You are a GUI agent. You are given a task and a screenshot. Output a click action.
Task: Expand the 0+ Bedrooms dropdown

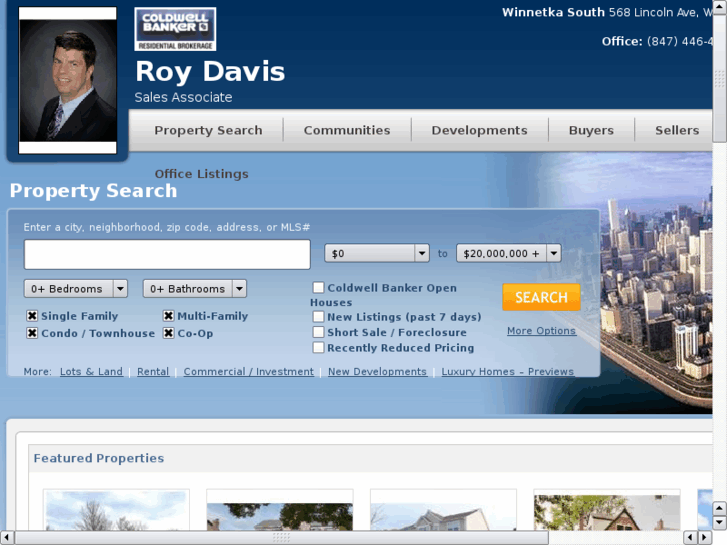76,289
